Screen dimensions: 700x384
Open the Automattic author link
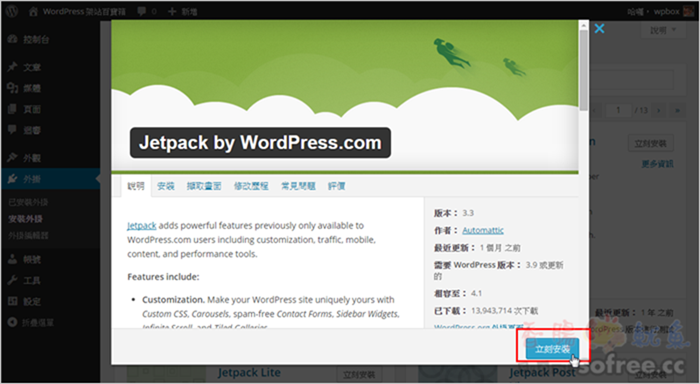pyautogui.click(x=483, y=230)
